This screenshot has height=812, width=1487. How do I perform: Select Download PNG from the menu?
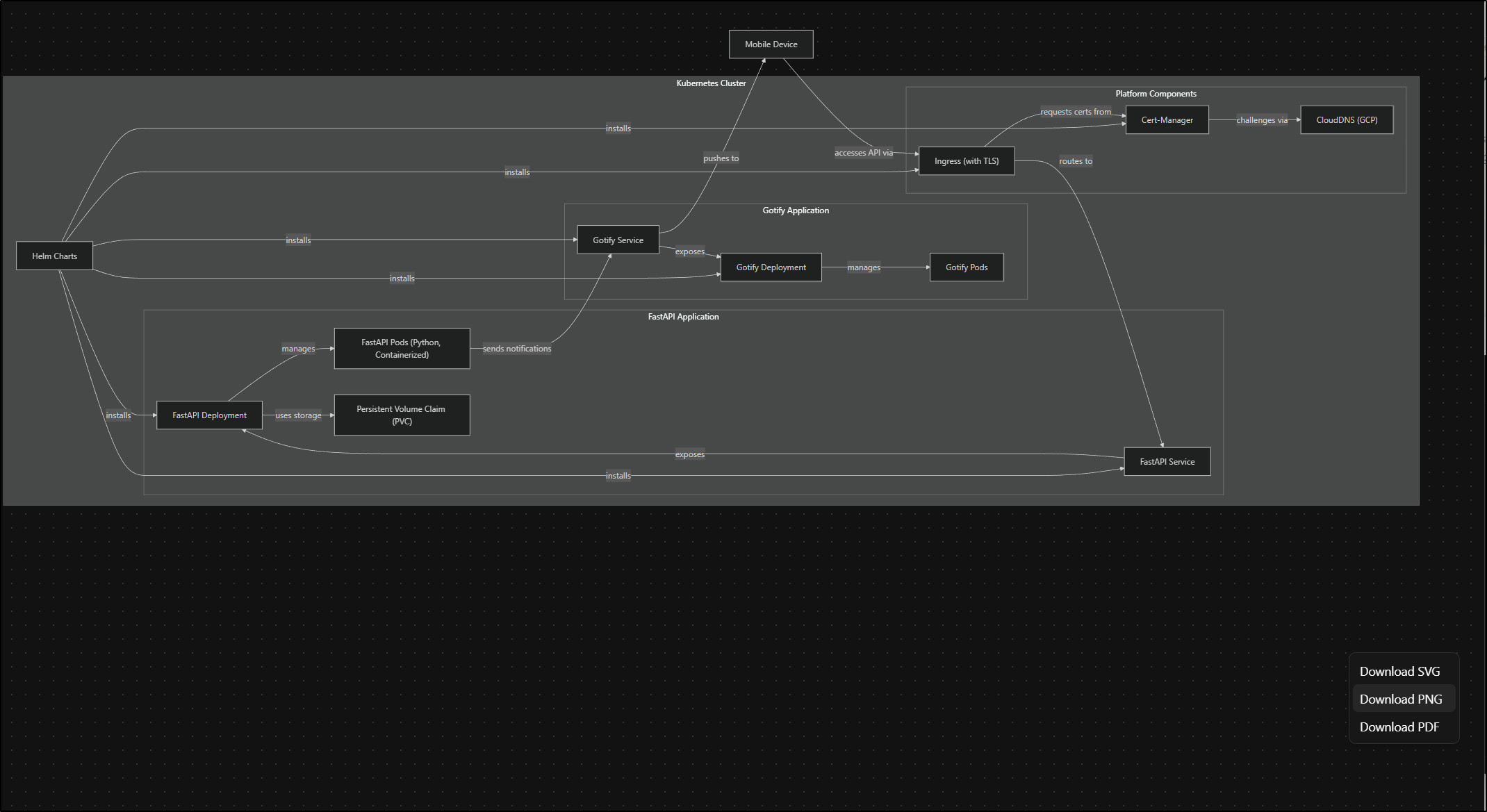(1401, 699)
